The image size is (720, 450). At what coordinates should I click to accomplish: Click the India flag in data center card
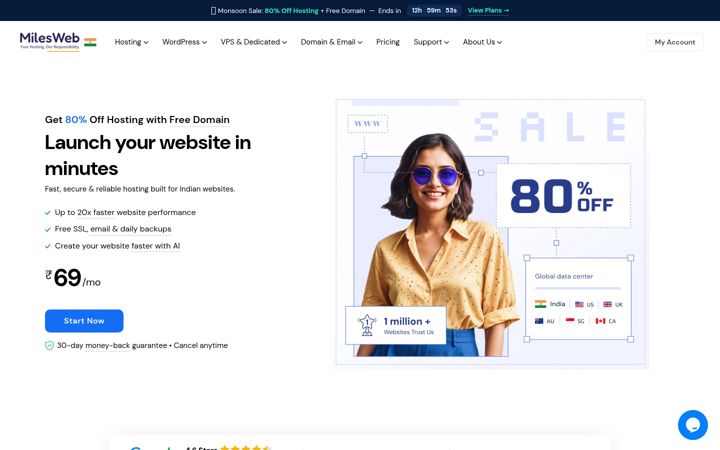[540, 304]
